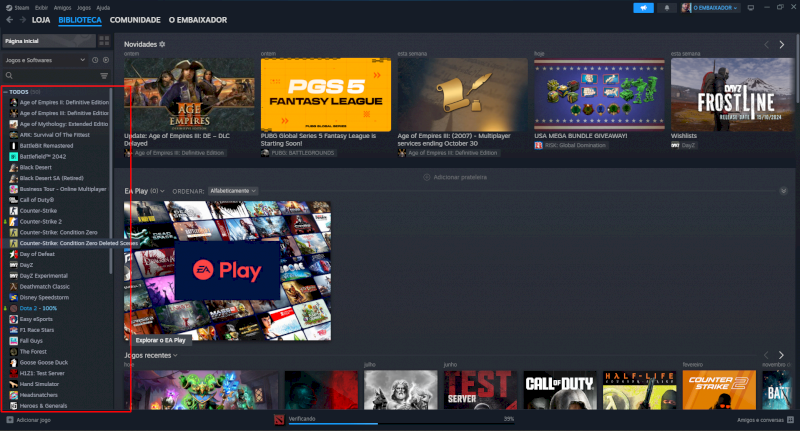Open the notifications bell
800x431 pixels.
pos(666,8)
